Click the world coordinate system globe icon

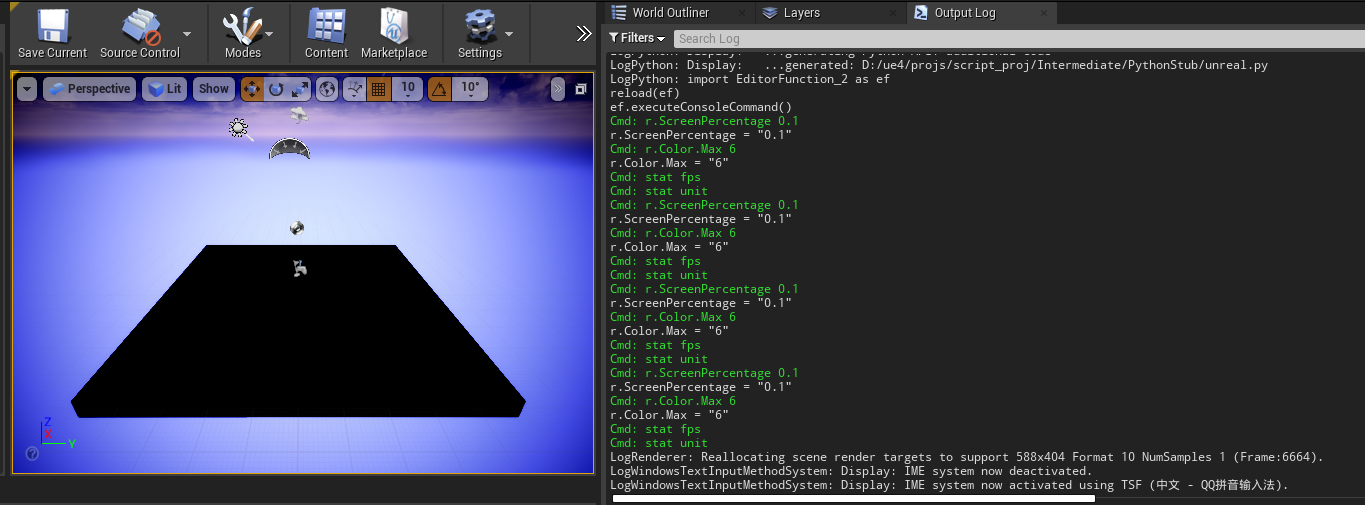[x=327, y=89]
